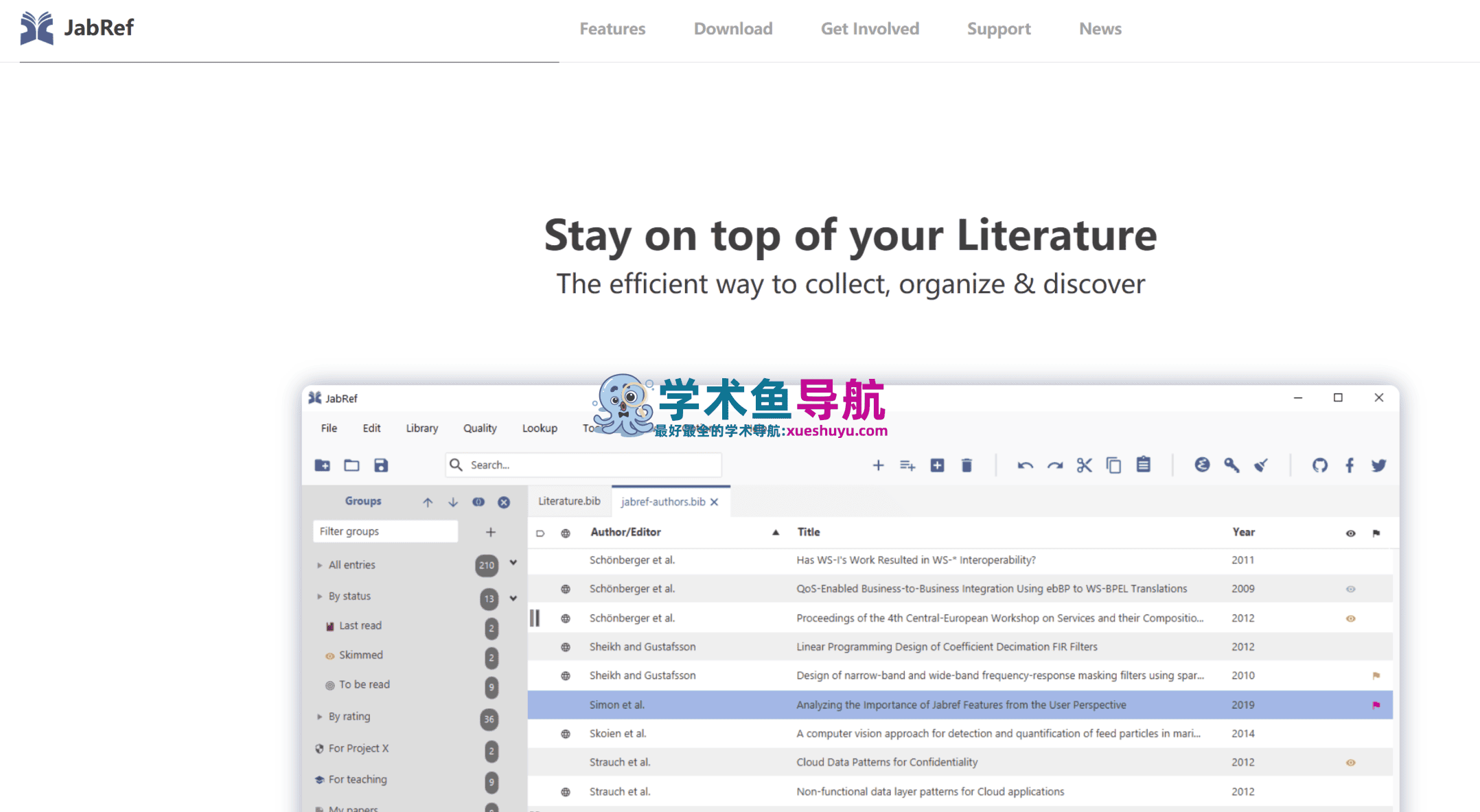Click the key generation icon
This screenshot has width=1480, height=812.
pos(1232,465)
